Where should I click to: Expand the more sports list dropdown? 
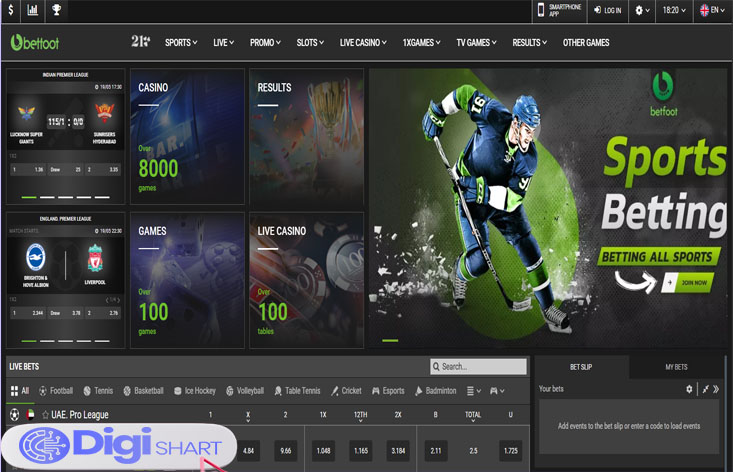coord(474,391)
